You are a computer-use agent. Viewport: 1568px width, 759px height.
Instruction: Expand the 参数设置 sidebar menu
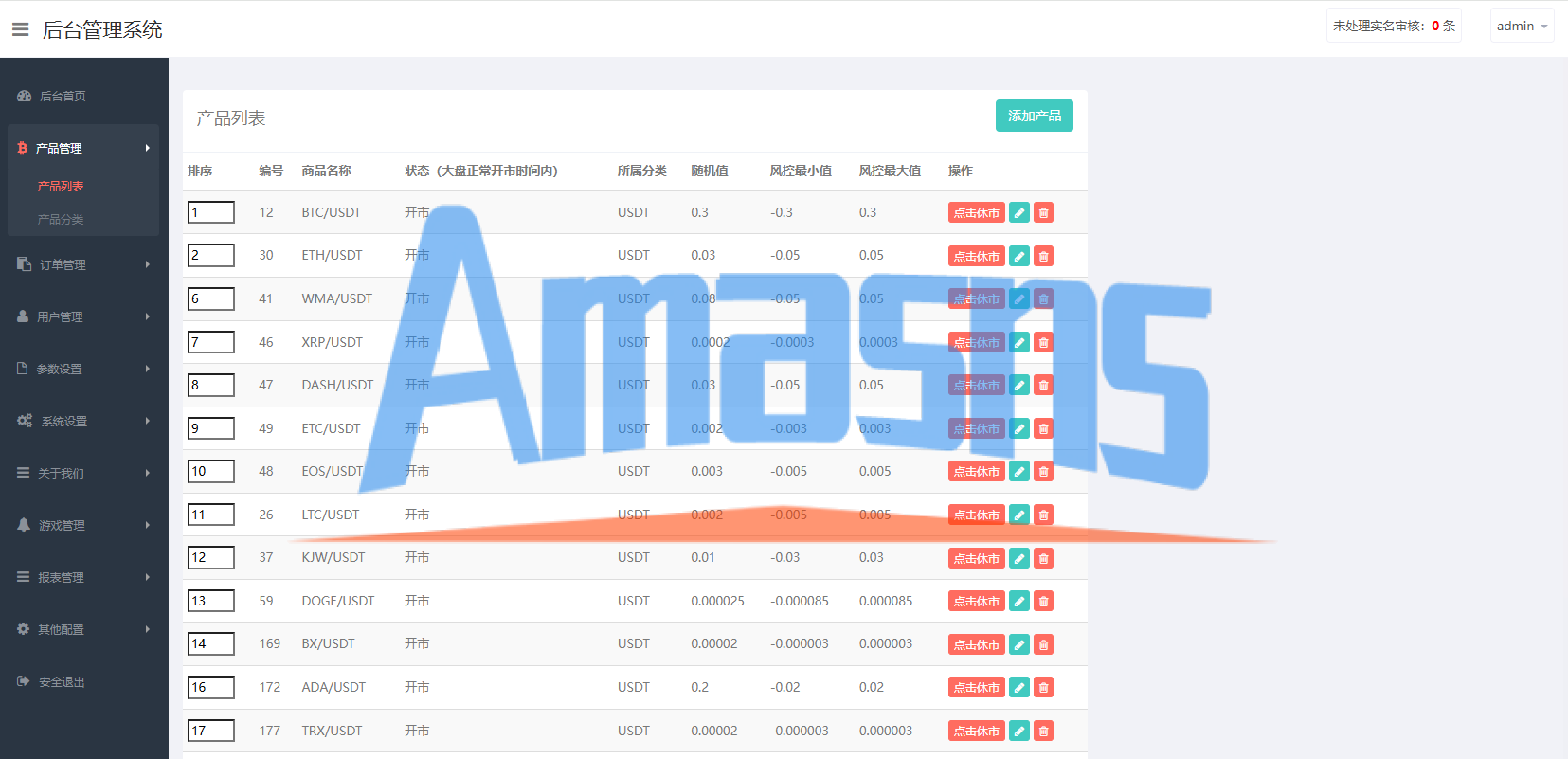point(83,369)
